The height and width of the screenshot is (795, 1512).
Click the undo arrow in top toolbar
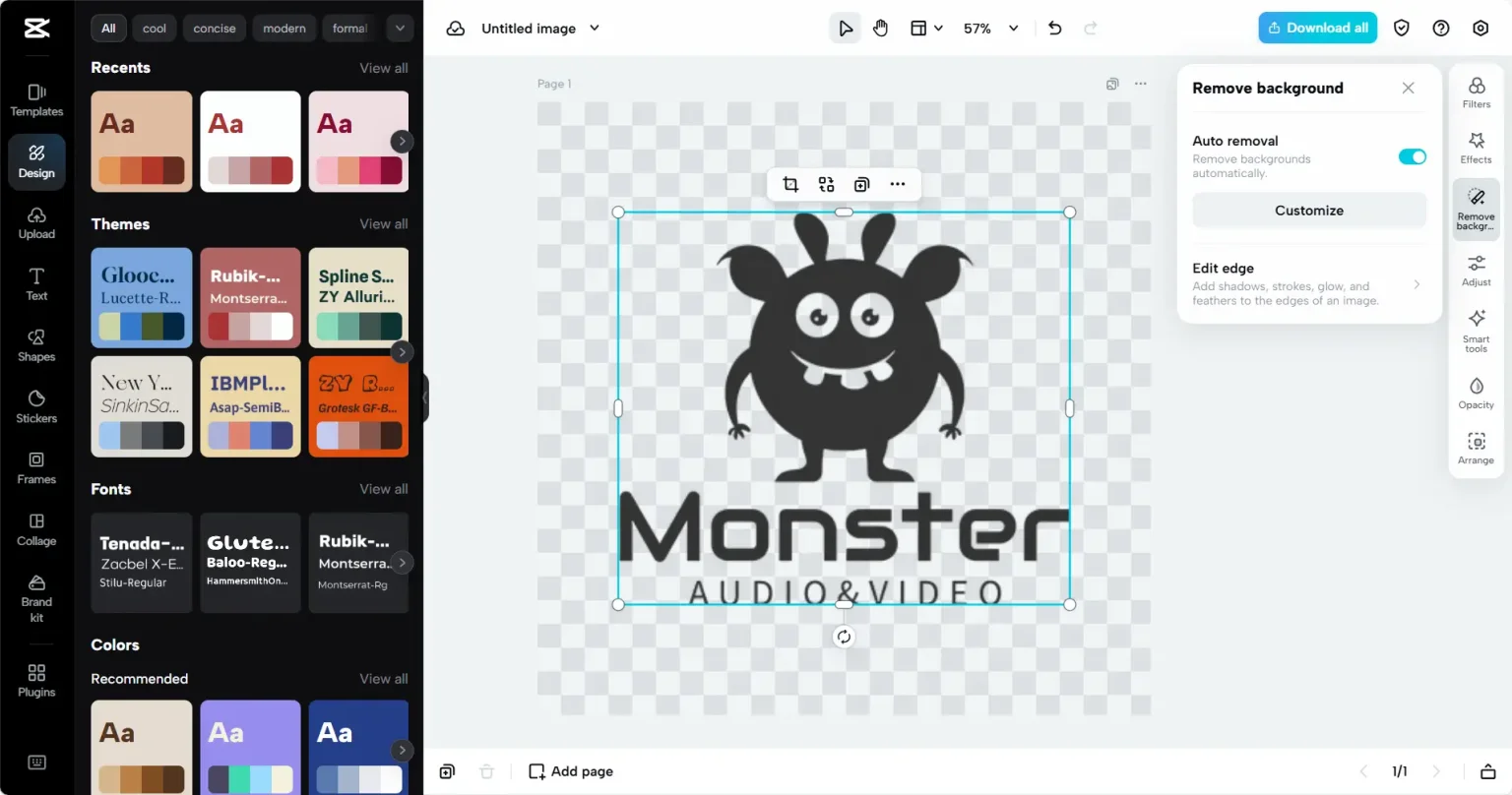(1054, 29)
